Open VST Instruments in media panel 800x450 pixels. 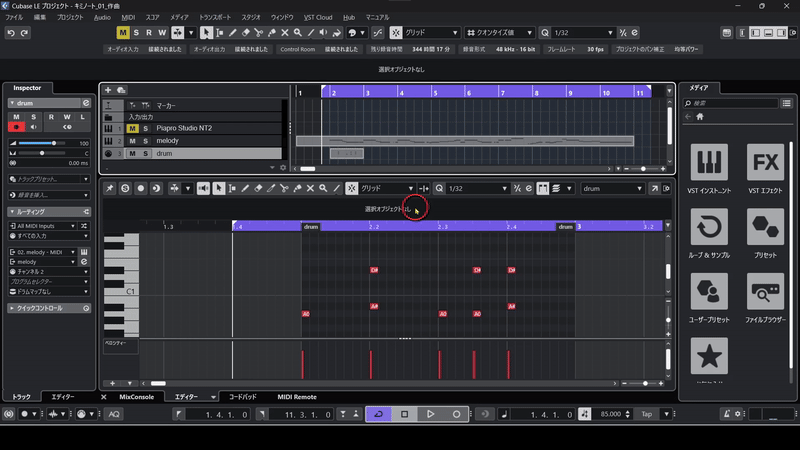(x=709, y=168)
